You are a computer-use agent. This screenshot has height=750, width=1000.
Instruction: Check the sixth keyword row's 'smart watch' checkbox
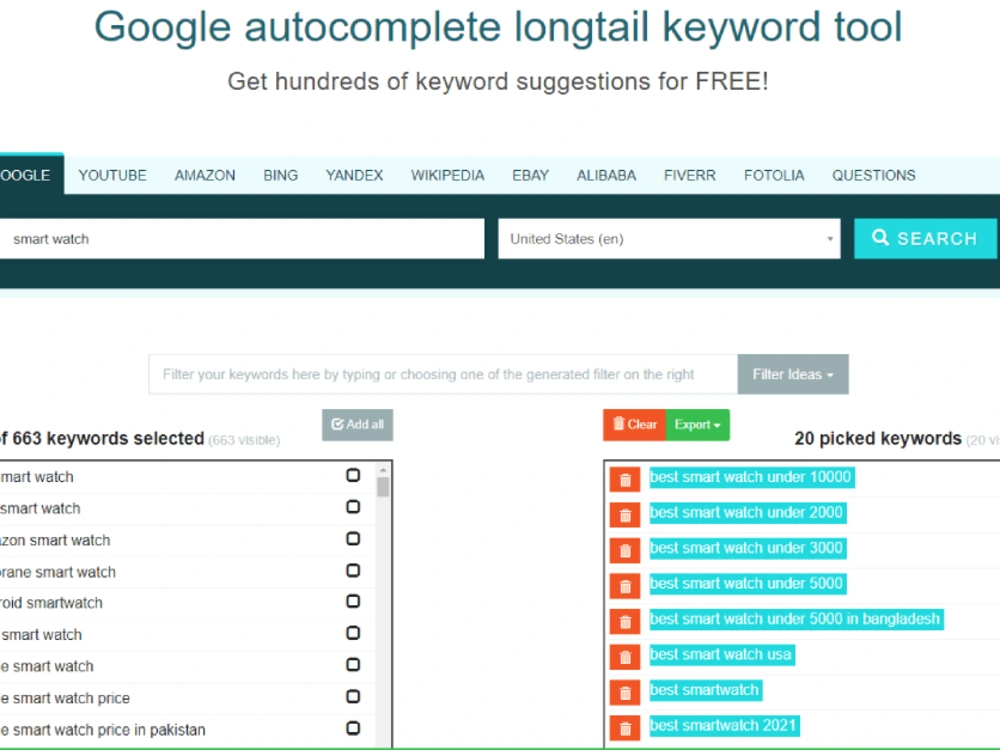(353, 633)
